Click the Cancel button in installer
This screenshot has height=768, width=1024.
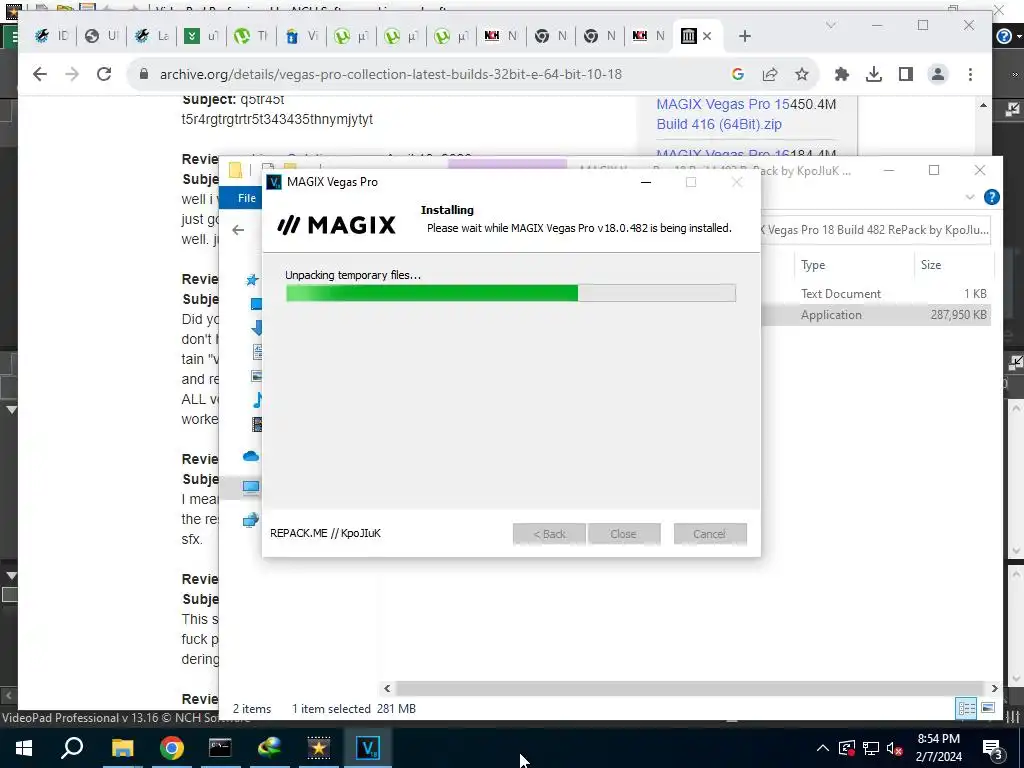[710, 534]
